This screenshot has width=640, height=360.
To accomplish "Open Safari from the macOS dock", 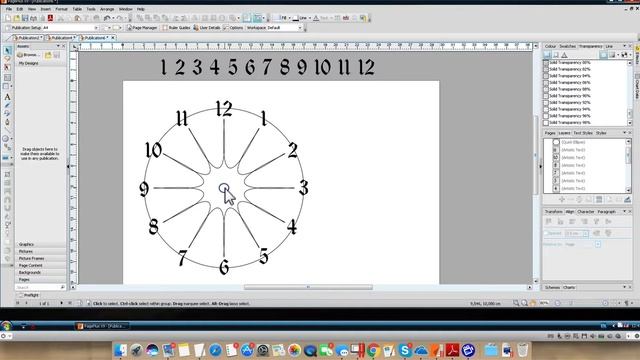I will (x=215, y=350).
